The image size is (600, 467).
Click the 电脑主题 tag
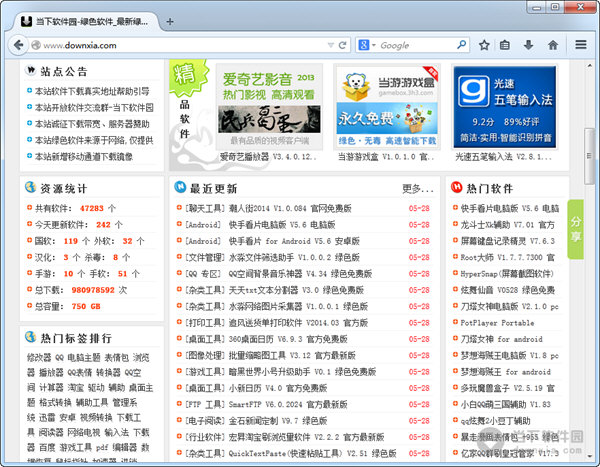click(84, 358)
